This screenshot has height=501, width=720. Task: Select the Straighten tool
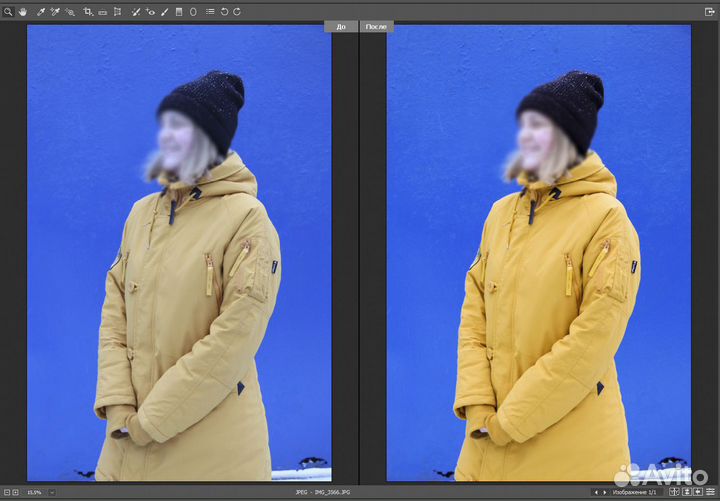[x=102, y=12]
